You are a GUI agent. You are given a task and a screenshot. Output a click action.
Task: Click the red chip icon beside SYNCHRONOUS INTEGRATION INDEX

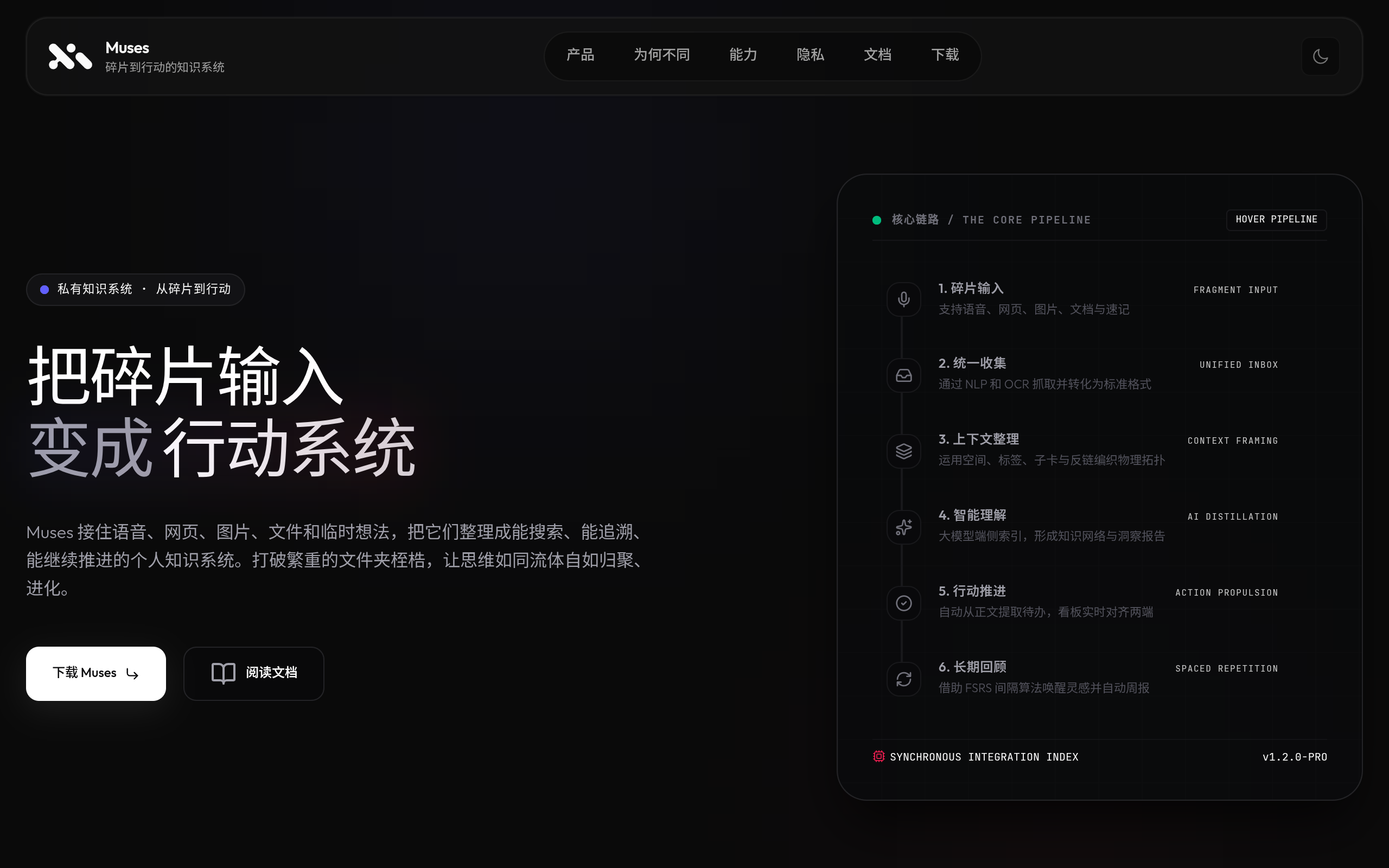[879, 757]
